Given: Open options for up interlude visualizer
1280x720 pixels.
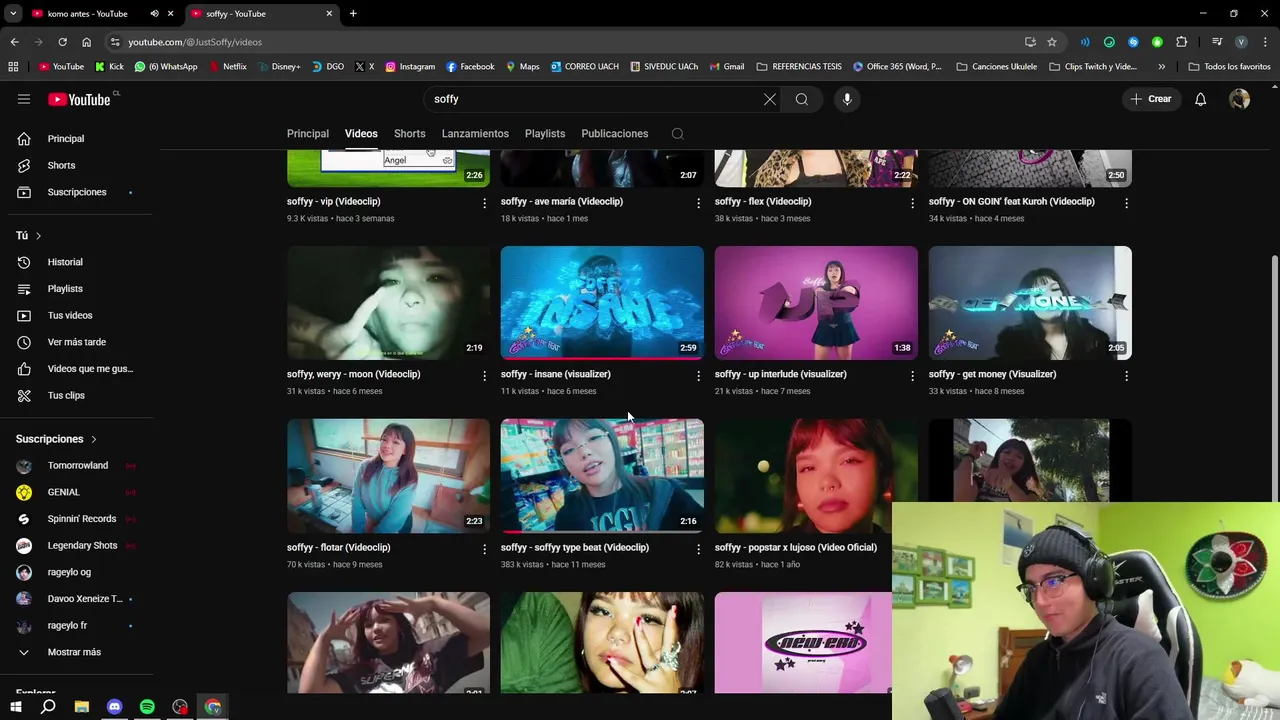Looking at the screenshot, I should [x=912, y=376].
